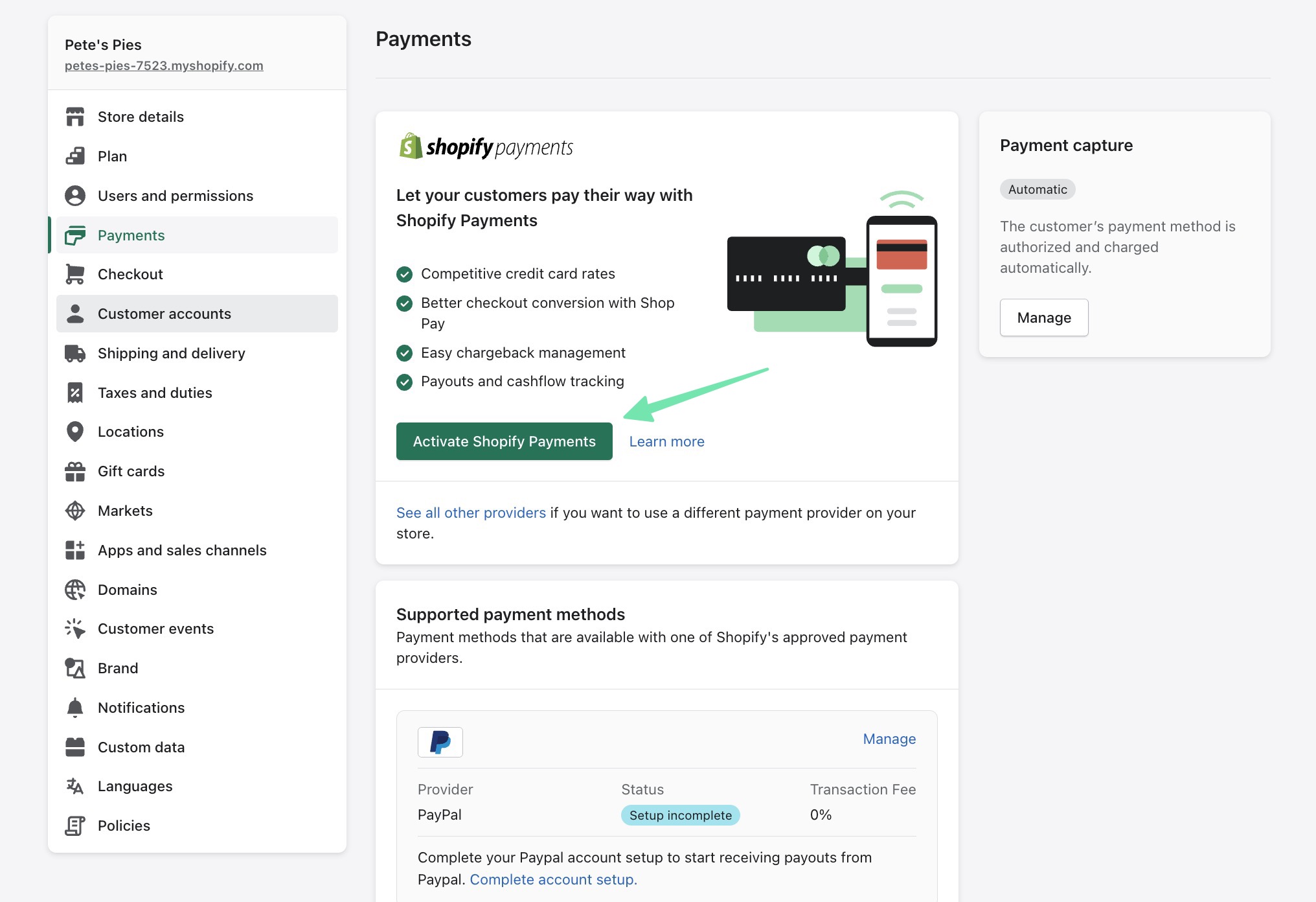Click the Shipping and delivery truck icon
Viewport: 1316px width, 902px height.
click(75, 353)
